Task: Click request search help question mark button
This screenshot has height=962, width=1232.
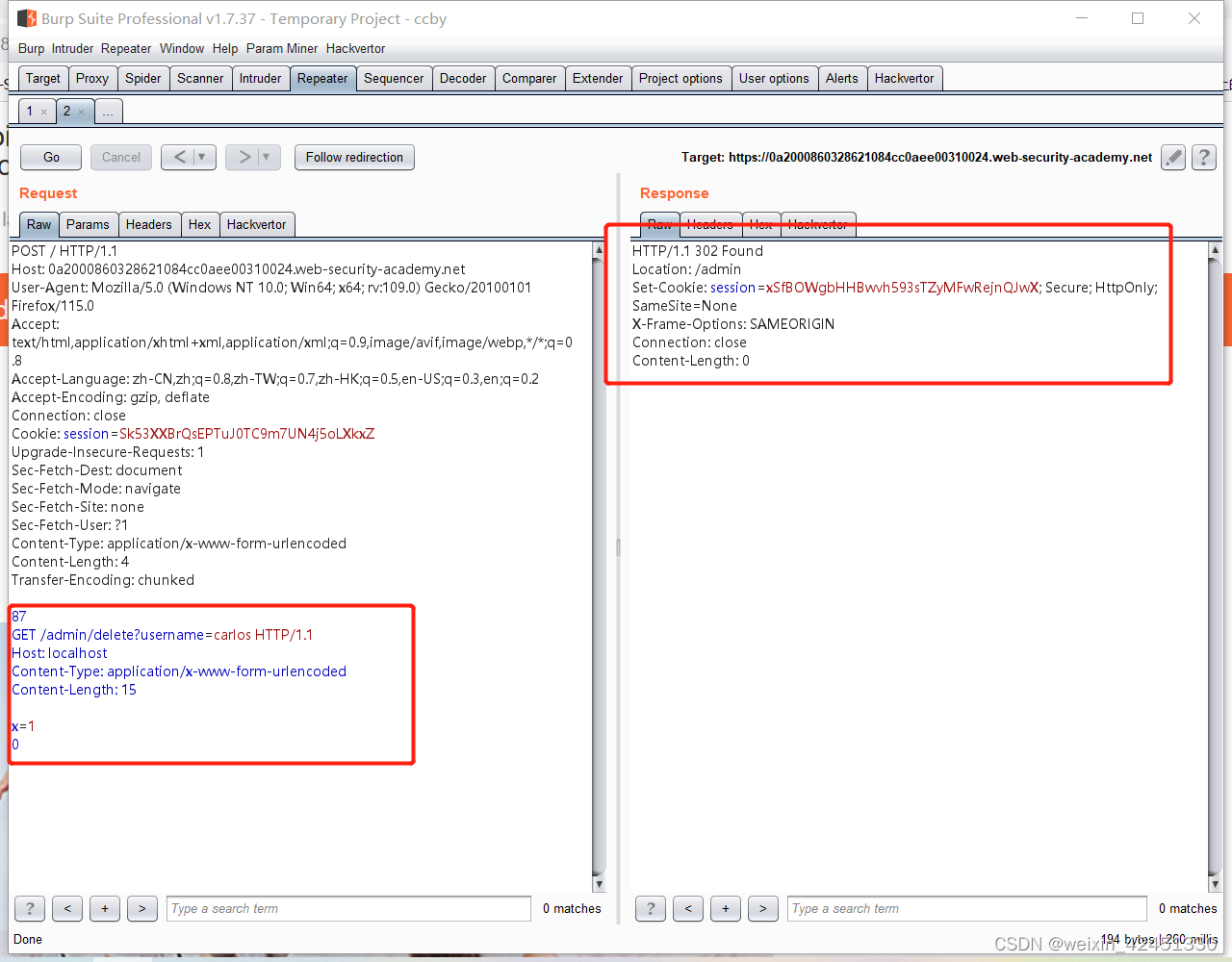Action: pyautogui.click(x=30, y=908)
